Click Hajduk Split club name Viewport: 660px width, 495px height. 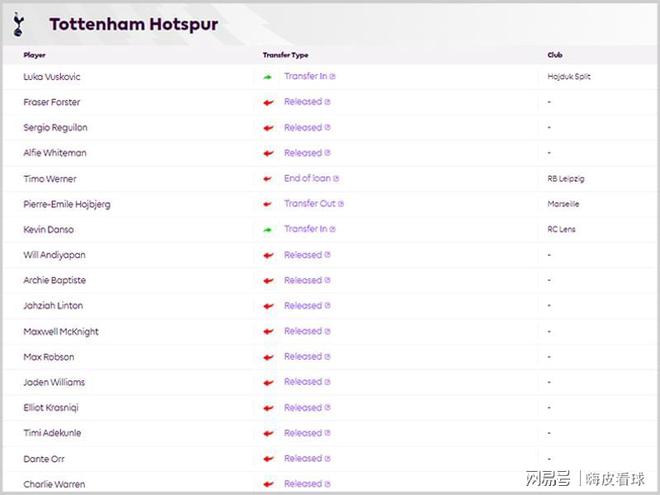click(x=569, y=77)
